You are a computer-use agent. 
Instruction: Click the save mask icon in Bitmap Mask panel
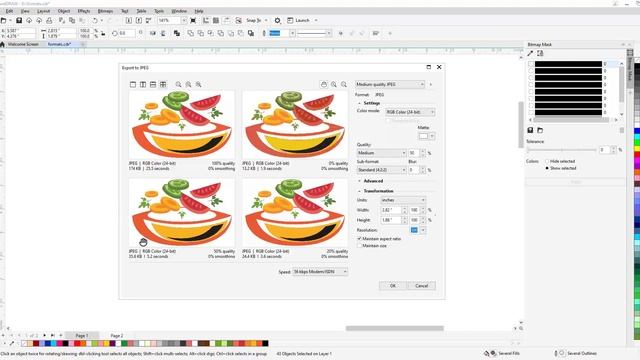click(530, 130)
